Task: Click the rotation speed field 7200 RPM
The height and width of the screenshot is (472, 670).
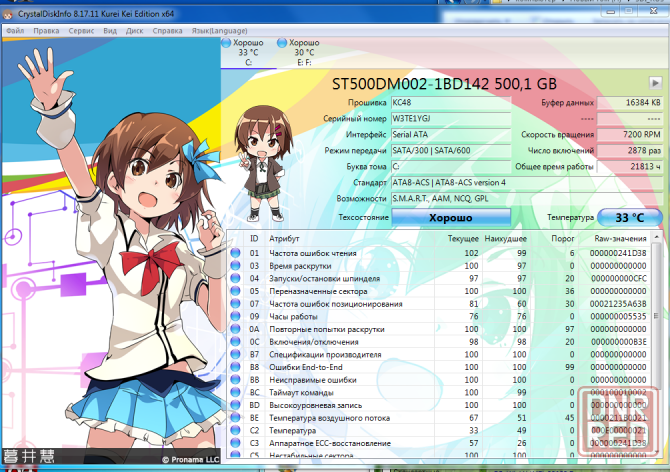Action: [630, 135]
